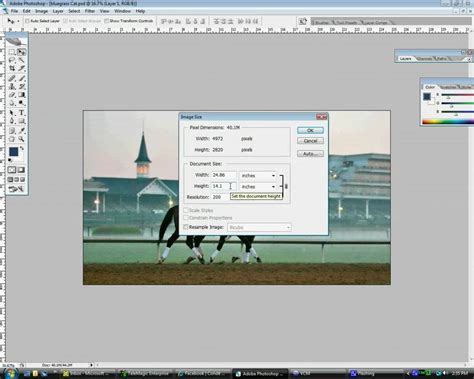Select the Type tool
Viewport: 474px width, 379px height.
[21, 113]
